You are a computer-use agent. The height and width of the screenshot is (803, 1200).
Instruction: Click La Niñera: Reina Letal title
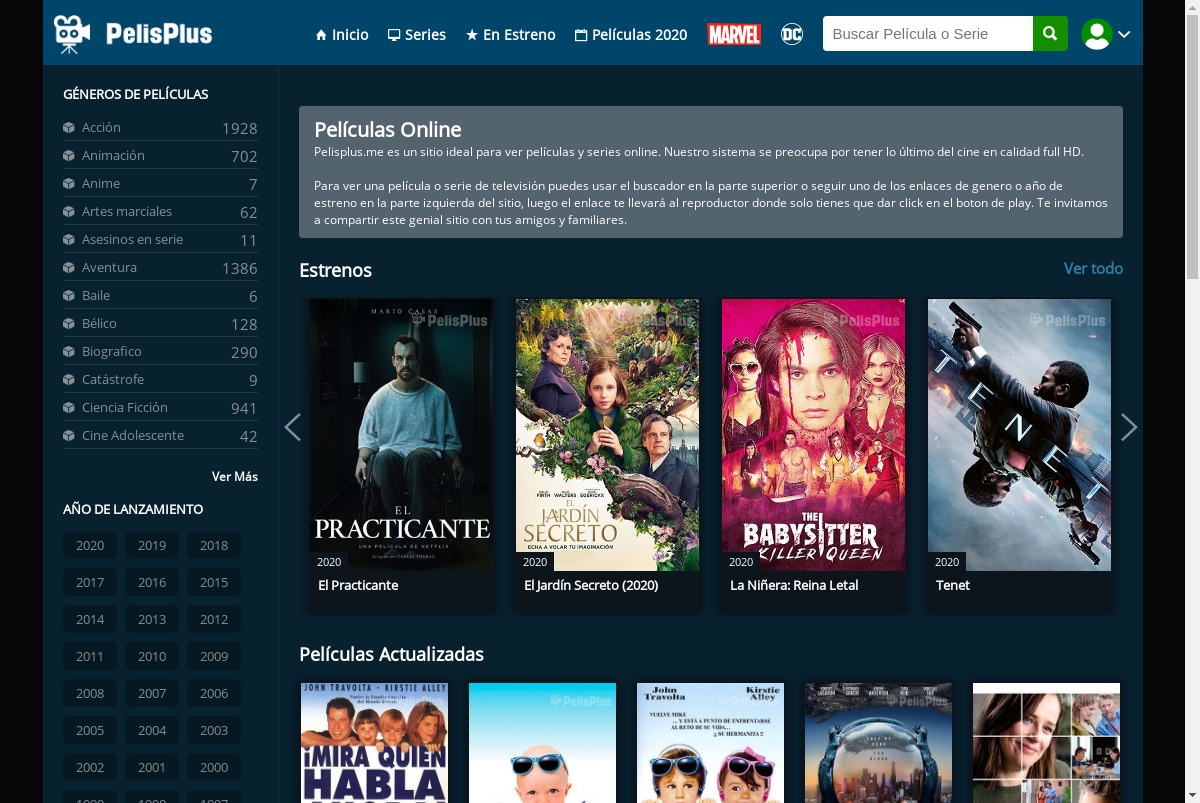(x=794, y=585)
